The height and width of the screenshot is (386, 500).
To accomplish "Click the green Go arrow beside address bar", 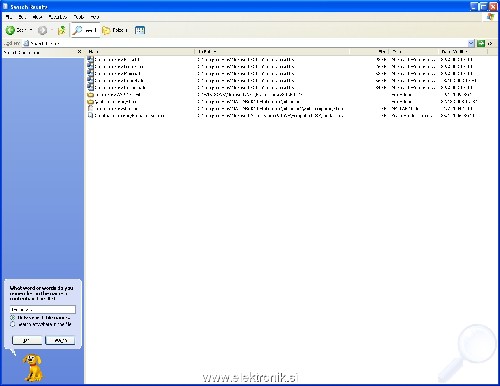I will 481,43.
